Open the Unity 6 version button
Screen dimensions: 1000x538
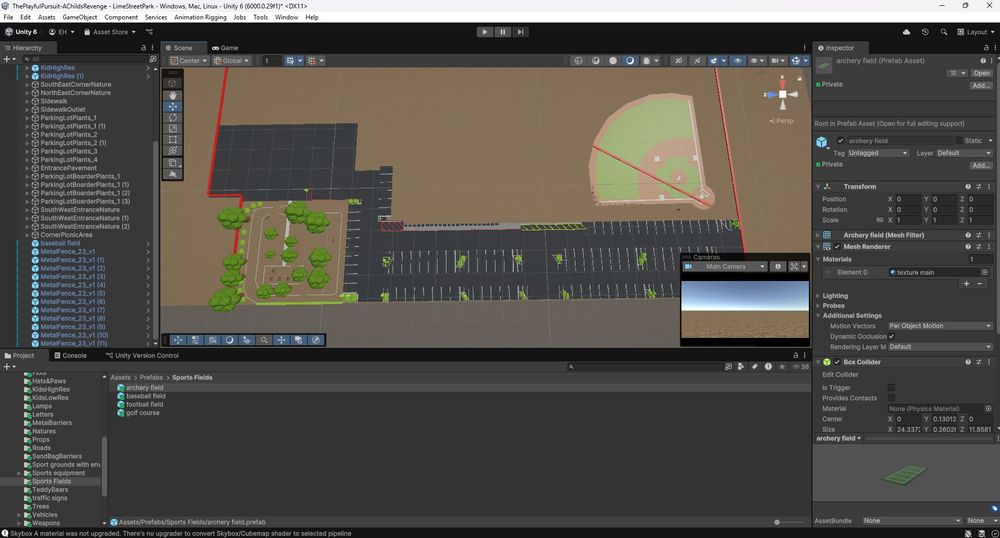click(21, 32)
